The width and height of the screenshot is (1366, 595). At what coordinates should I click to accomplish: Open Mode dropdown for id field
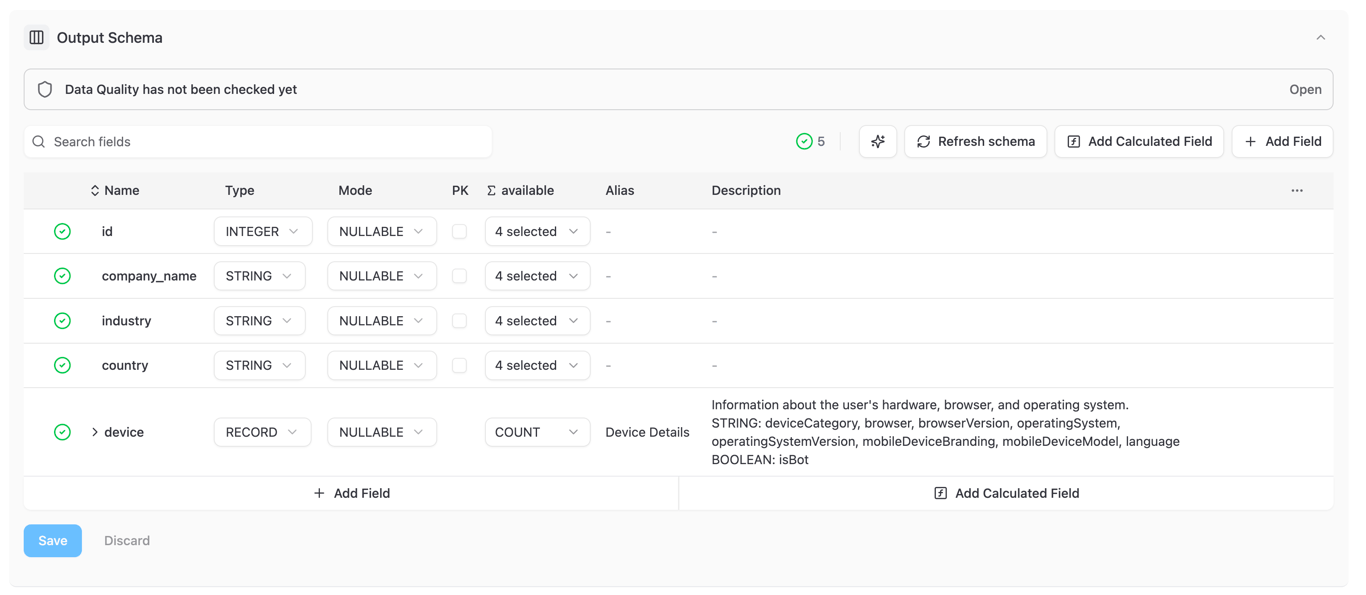coord(382,231)
